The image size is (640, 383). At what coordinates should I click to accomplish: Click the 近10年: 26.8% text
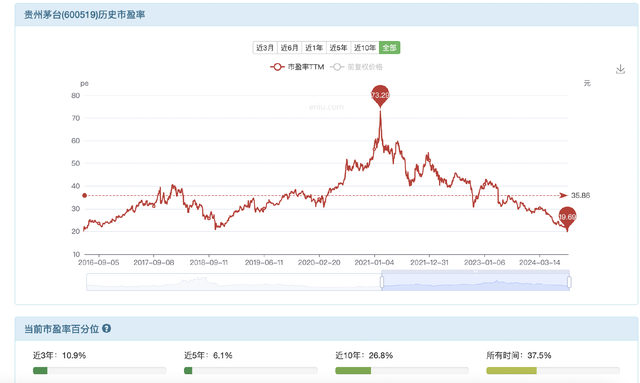pos(364,356)
